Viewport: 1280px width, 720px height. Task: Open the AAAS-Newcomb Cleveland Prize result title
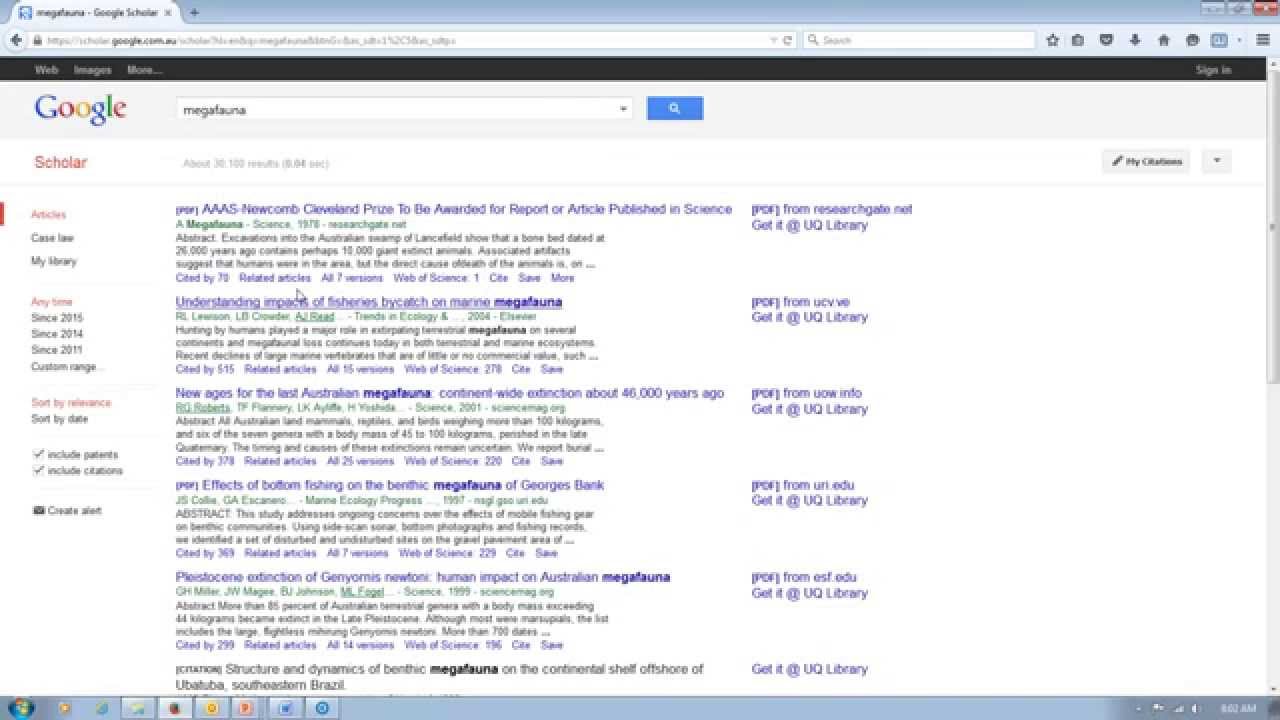(x=467, y=209)
